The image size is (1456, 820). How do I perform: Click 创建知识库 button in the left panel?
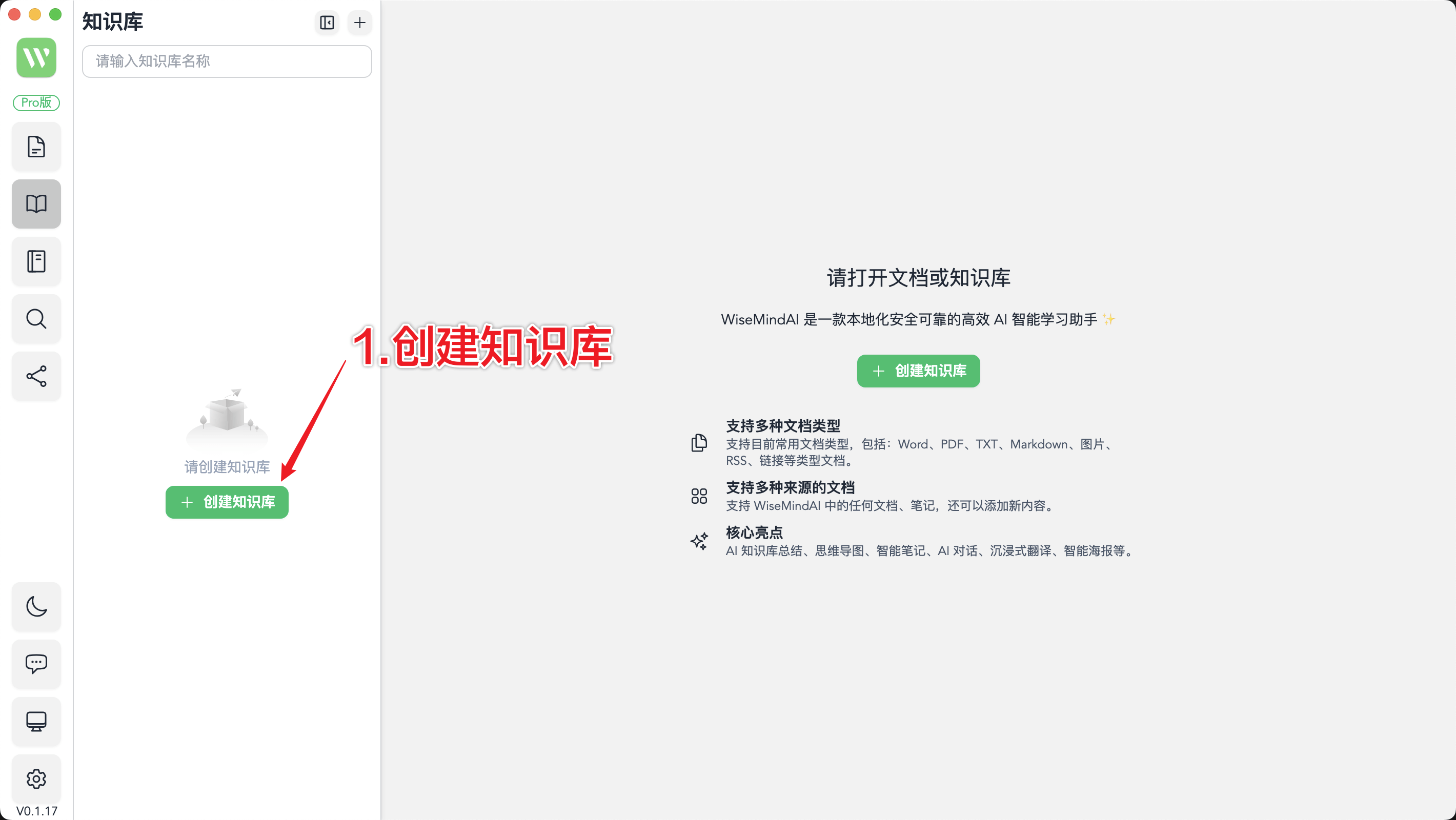pos(227,502)
